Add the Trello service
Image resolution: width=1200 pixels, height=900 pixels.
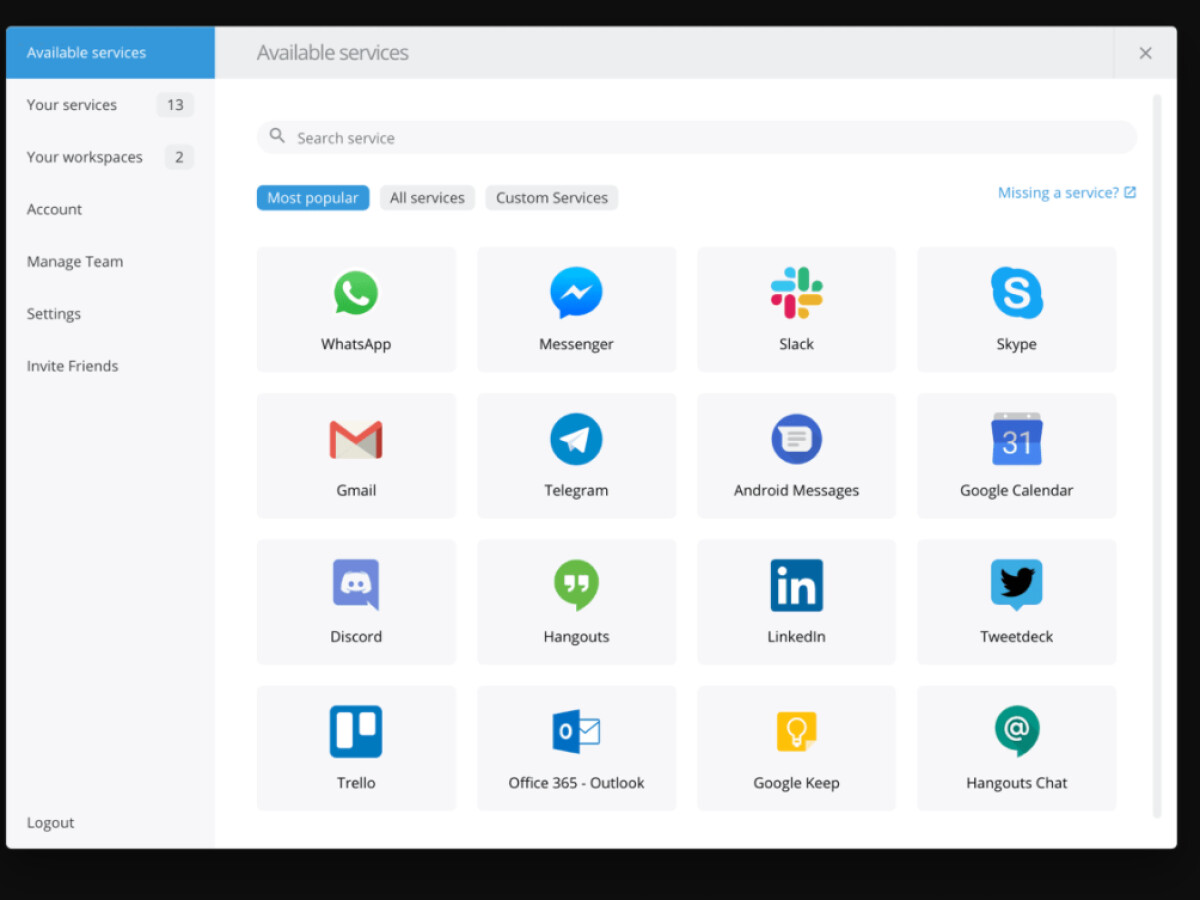tap(356, 747)
